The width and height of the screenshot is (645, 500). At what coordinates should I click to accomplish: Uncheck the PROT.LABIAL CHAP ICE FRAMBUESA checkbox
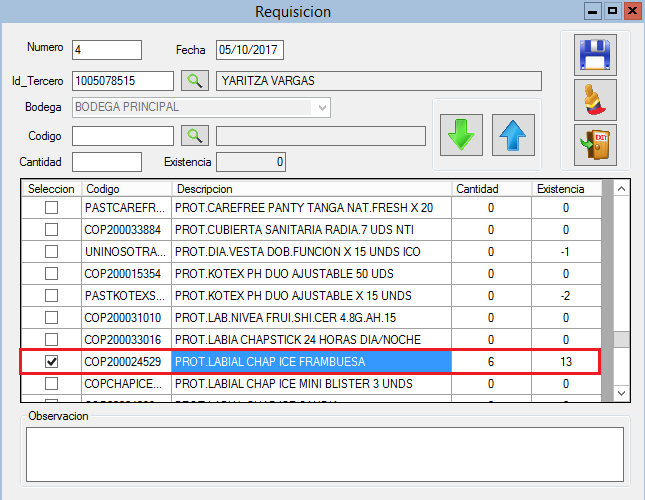51,361
